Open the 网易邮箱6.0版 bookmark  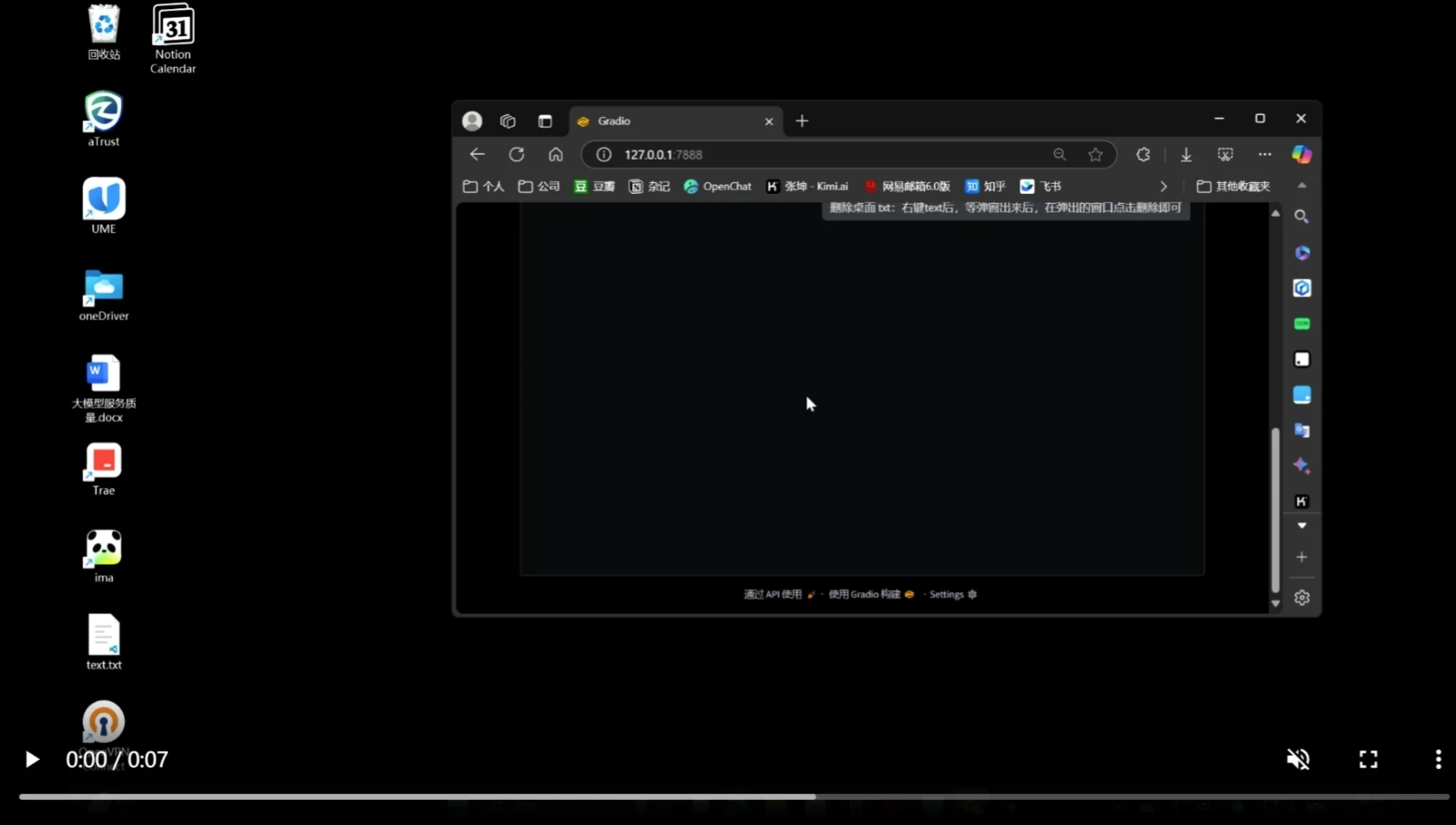907,186
